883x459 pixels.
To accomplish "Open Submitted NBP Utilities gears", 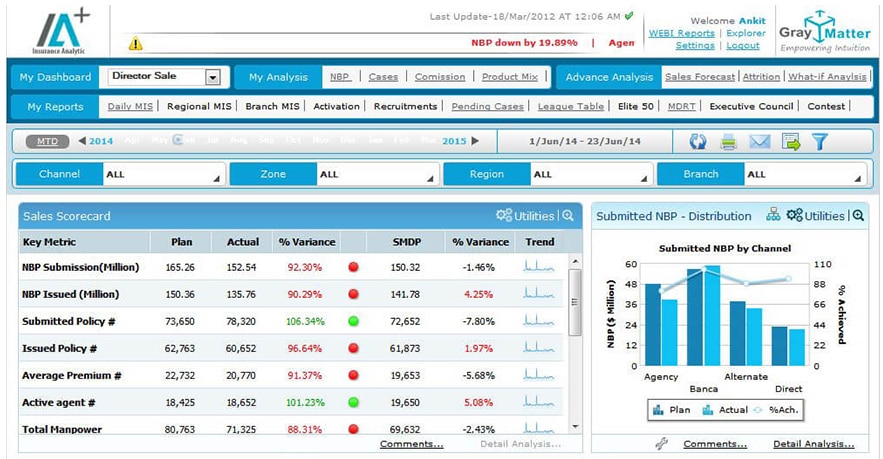I will (x=795, y=215).
